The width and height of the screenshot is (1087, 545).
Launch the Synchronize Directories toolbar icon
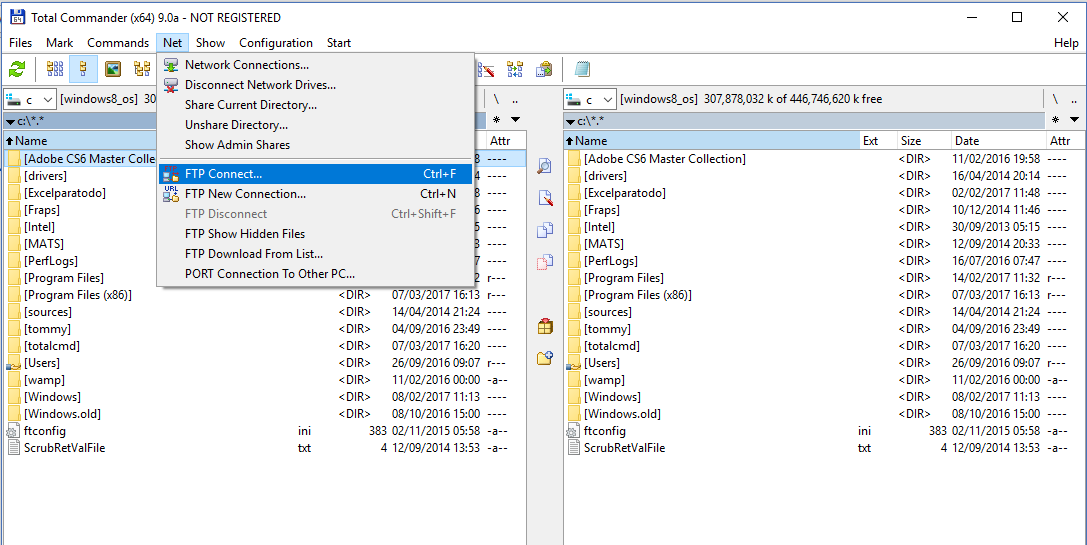(x=515, y=69)
